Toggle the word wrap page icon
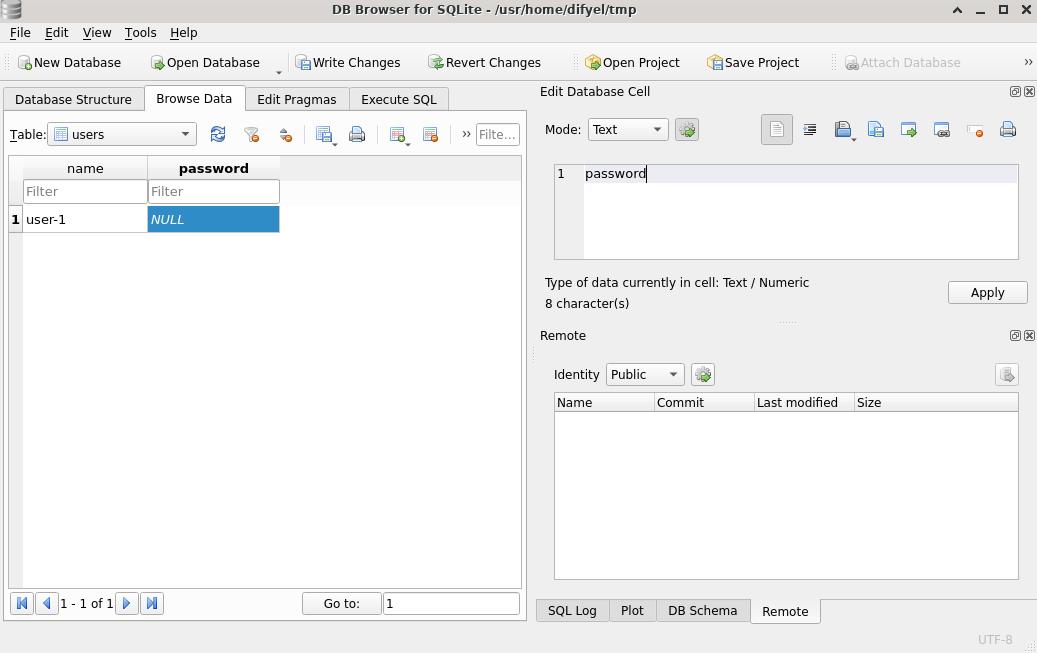Image resolution: width=1037 pixels, height=653 pixels. point(776,130)
